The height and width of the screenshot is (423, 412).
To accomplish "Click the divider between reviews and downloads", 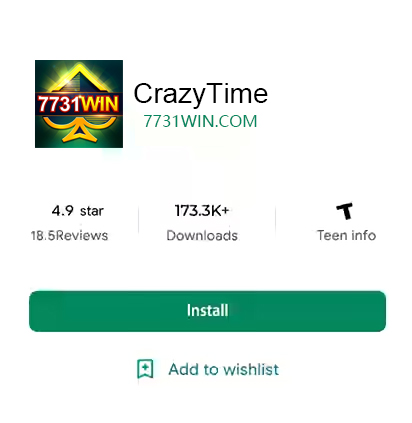I will (139, 220).
